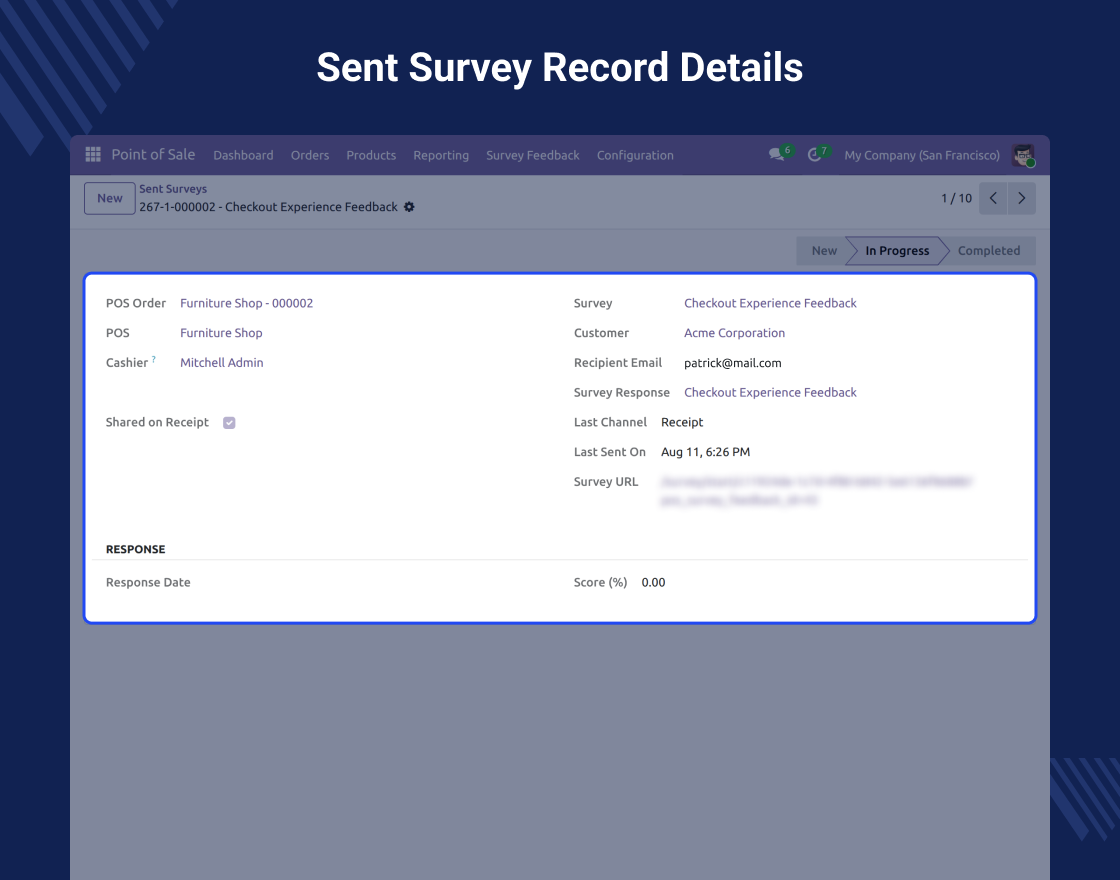The height and width of the screenshot is (880, 1120).
Task: Click the recipient email patrick@mail.com
Action: [x=733, y=363]
